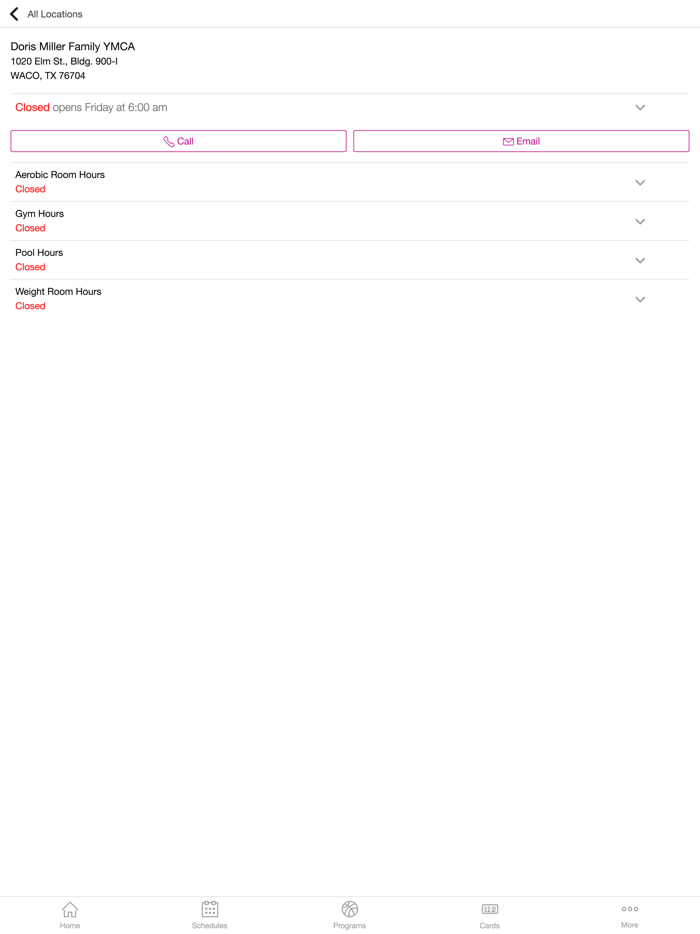Open the More tab

pos(630,915)
